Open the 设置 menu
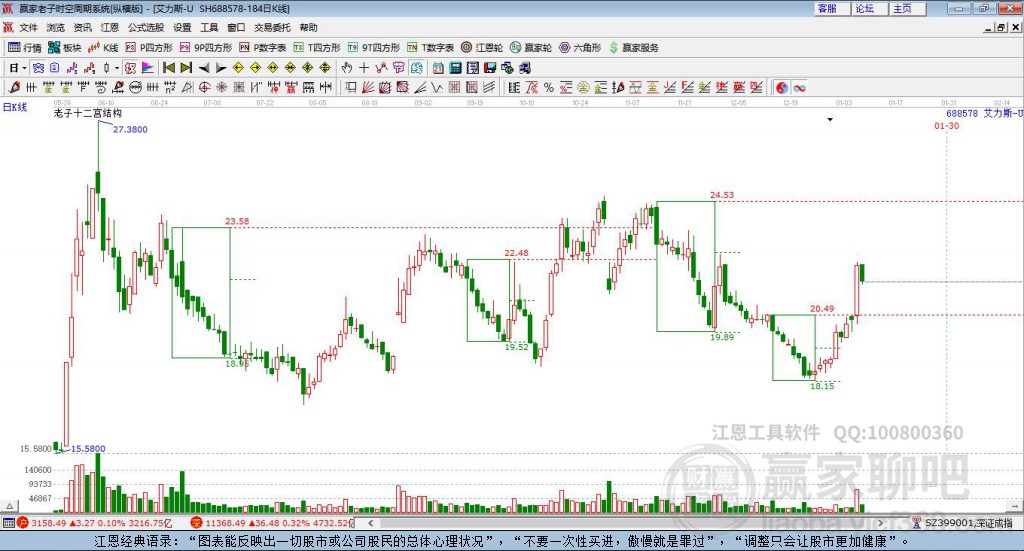Screen dimensions: 1024x551 click(182, 27)
